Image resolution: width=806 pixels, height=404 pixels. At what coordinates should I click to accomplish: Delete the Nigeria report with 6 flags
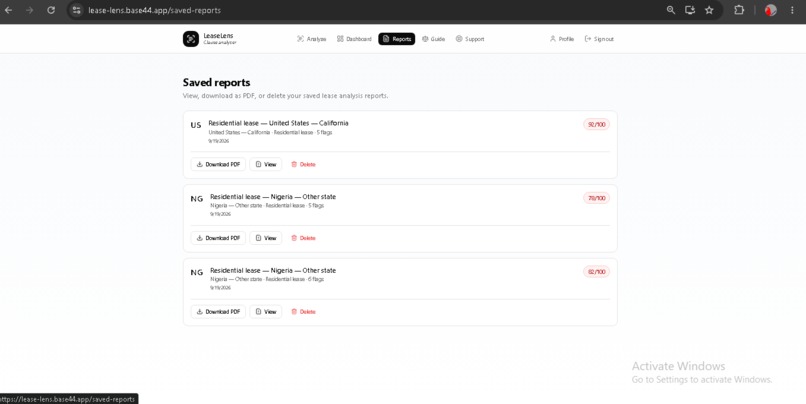pos(303,311)
